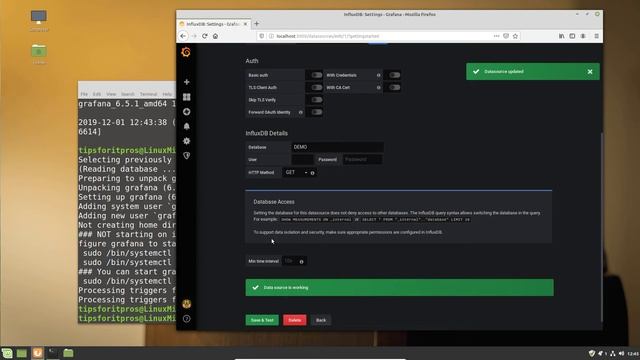640x360 pixels.
Task: Open the Server Admin shield icon in sidebar
Action: (187, 156)
